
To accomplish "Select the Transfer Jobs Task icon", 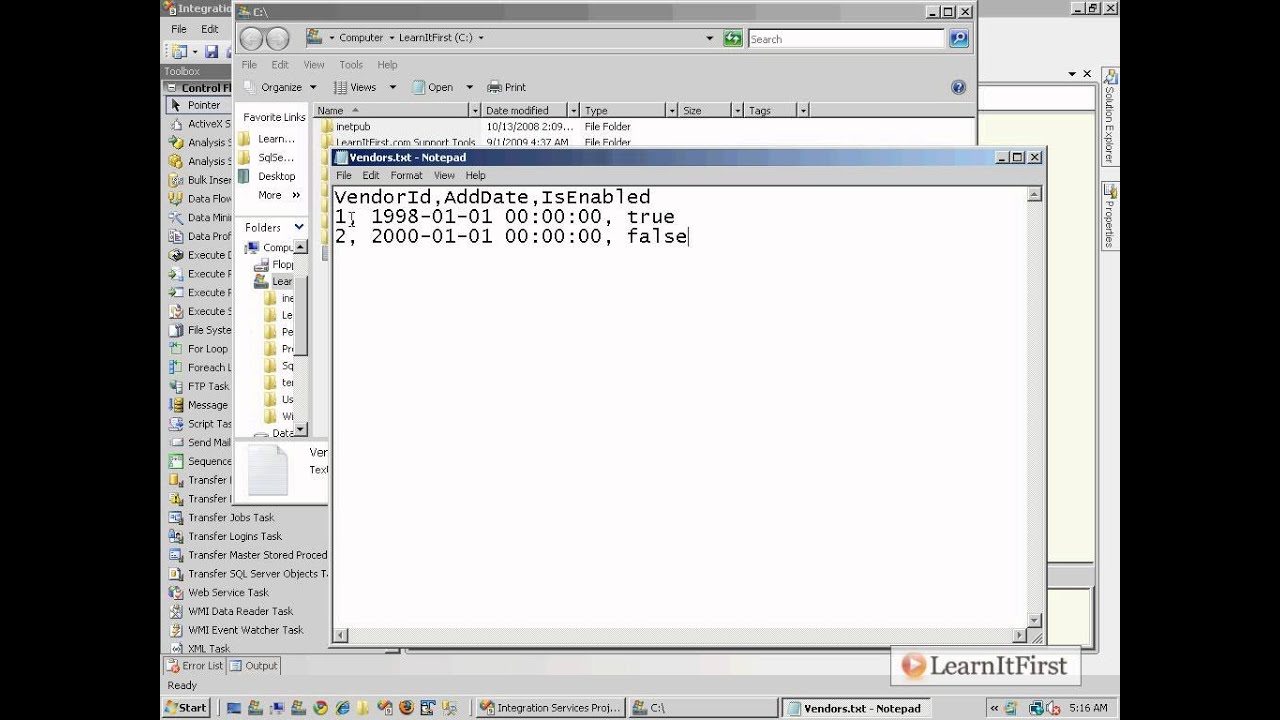I will [176, 517].
